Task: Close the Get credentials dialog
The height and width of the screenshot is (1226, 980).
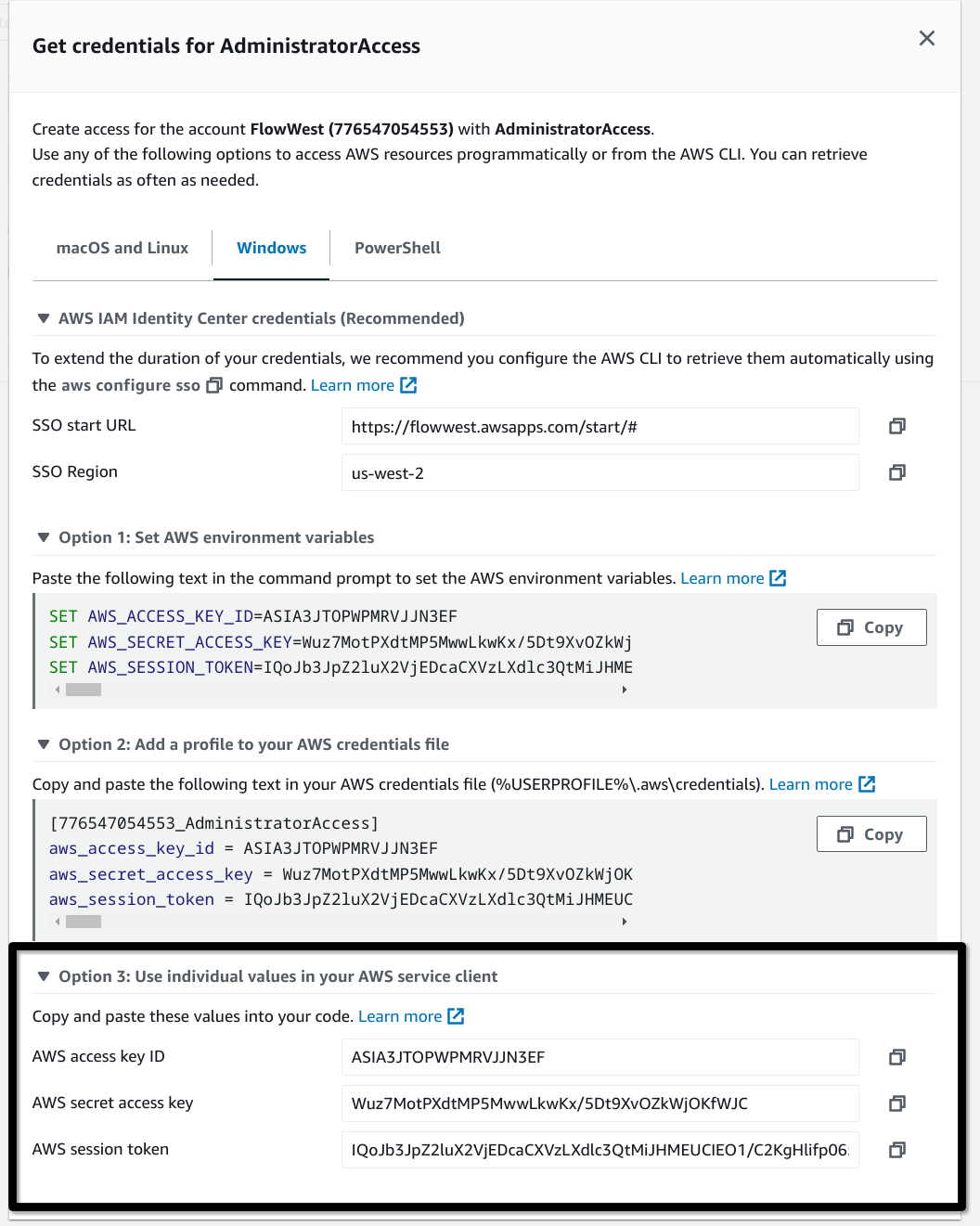Action: [926, 38]
